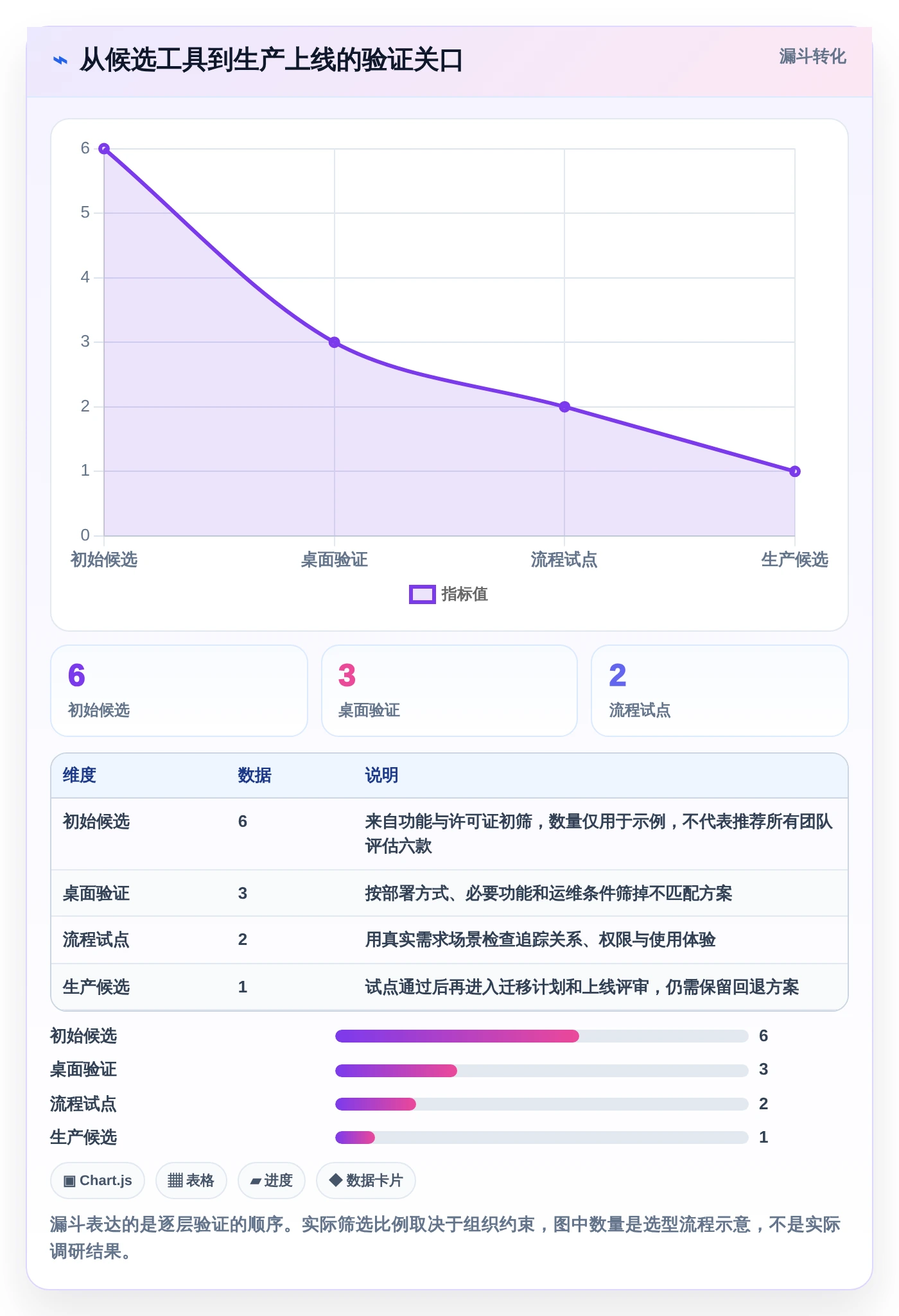Click the footnote starting 漏斗表达的是逐层验证
899x1316 pixels.
pyautogui.click(x=445, y=1238)
